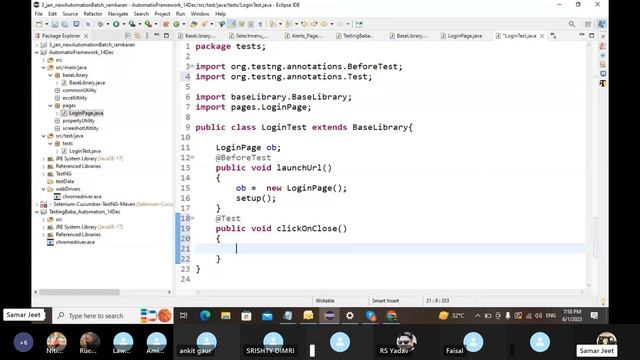Show hidden editor tabs list
Screen dimensions: 640x360
[553, 36]
